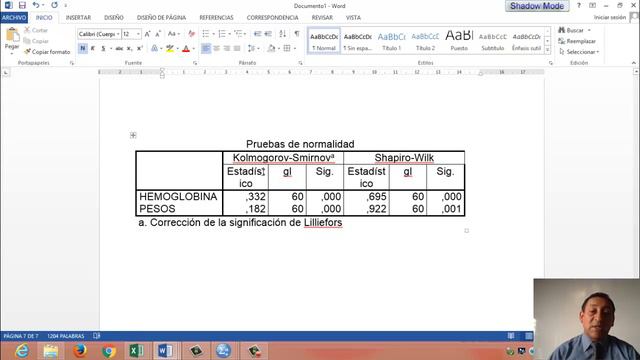Apply the Título 1 style
The image size is (640, 360).
click(391, 41)
